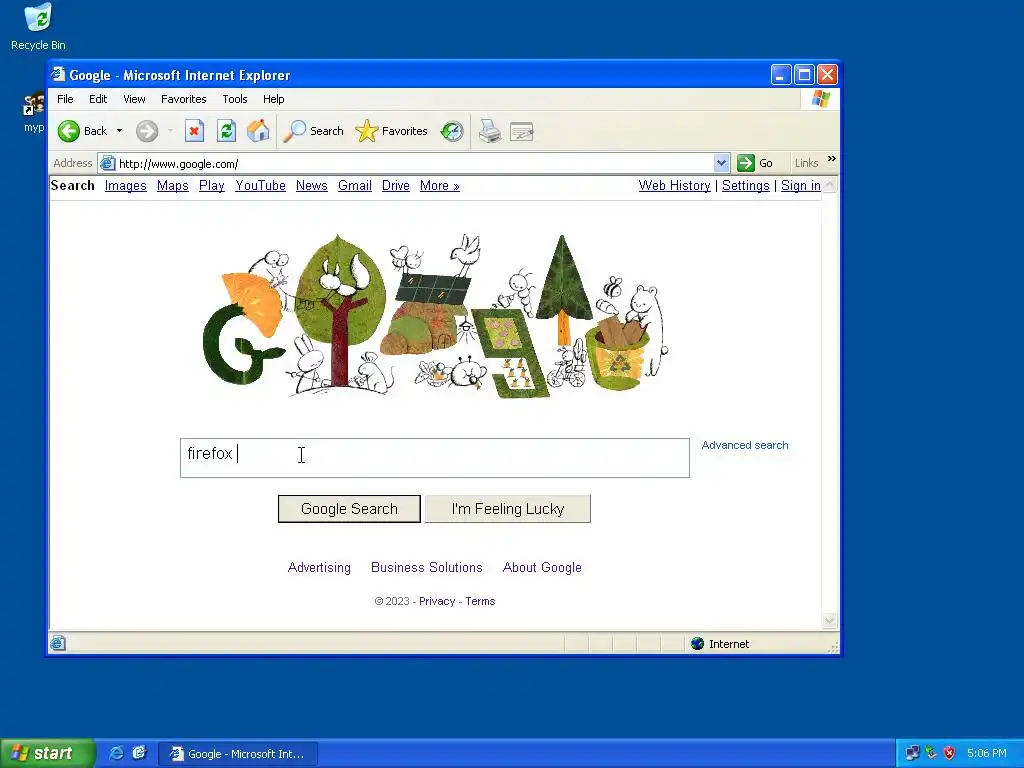Open the Business Solutions link
1024x768 pixels.
(426, 568)
